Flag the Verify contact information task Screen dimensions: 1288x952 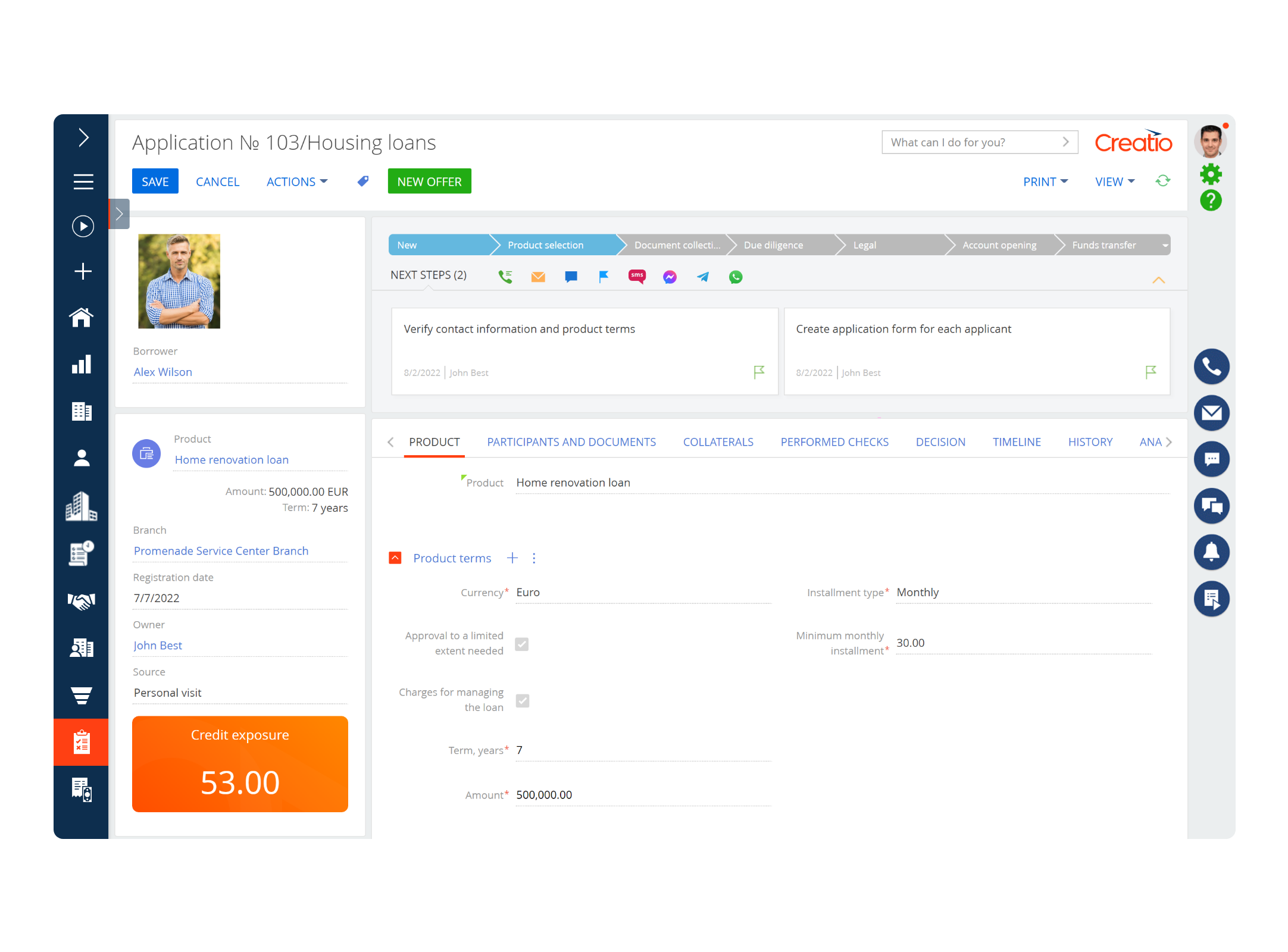(x=758, y=371)
